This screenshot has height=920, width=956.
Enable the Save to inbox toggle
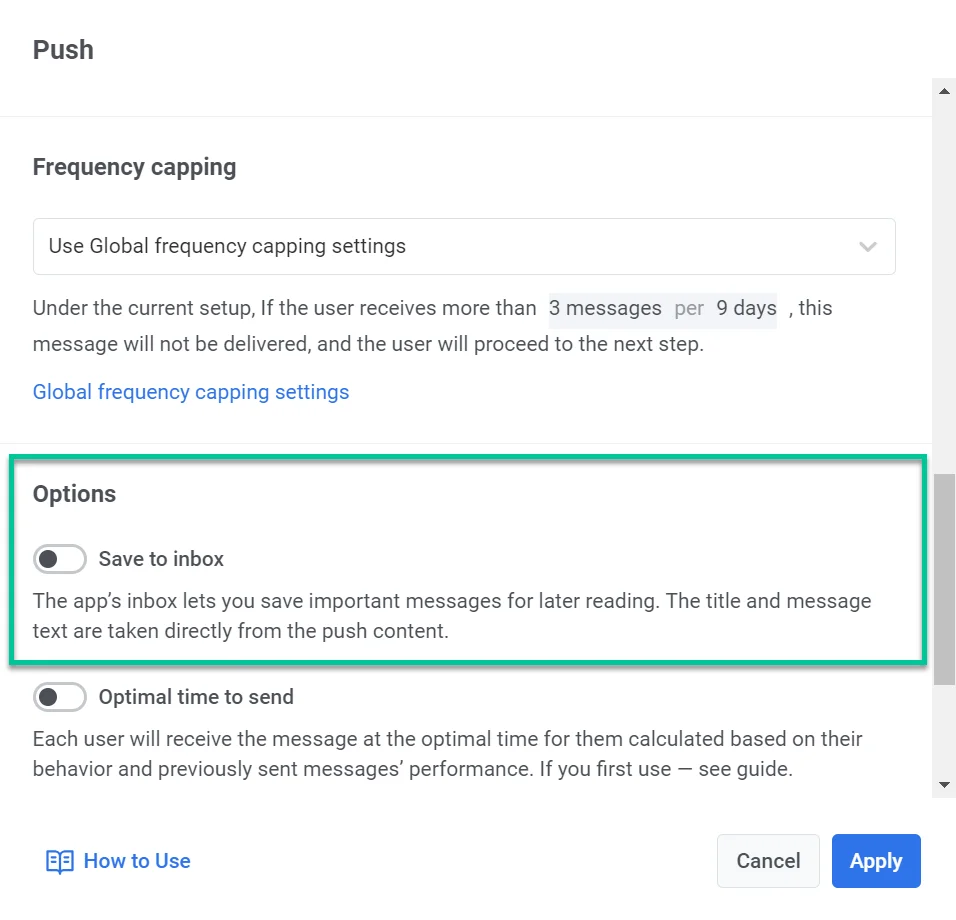click(59, 559)
